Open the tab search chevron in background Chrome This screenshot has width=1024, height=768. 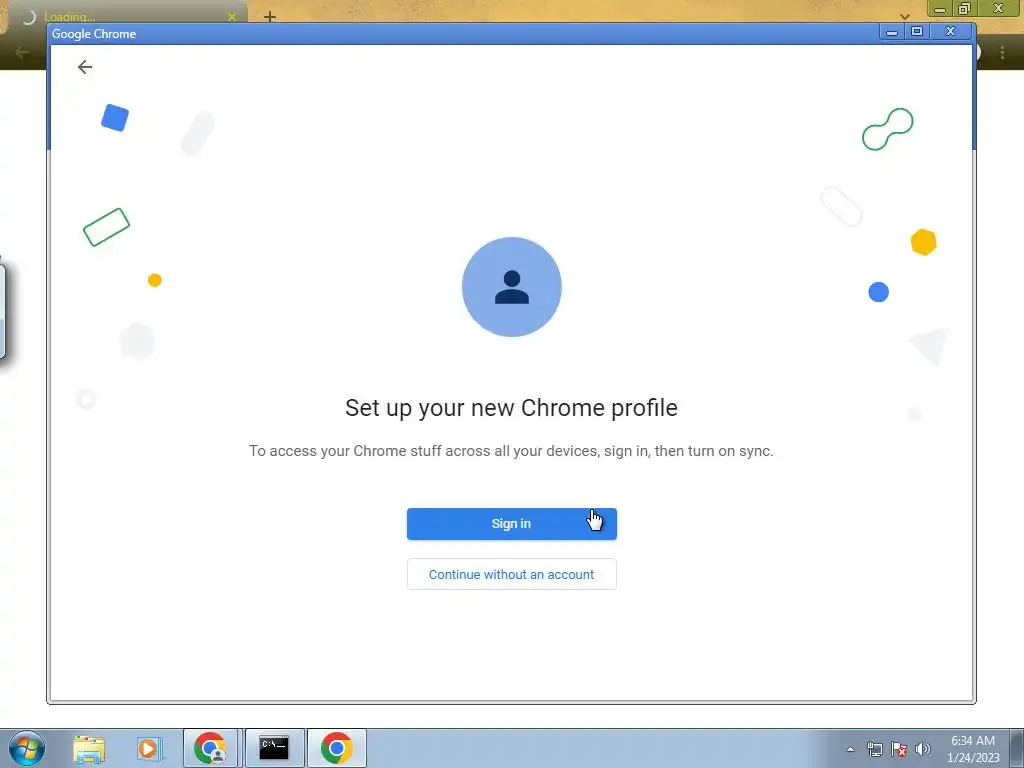[x=904, y=16]
